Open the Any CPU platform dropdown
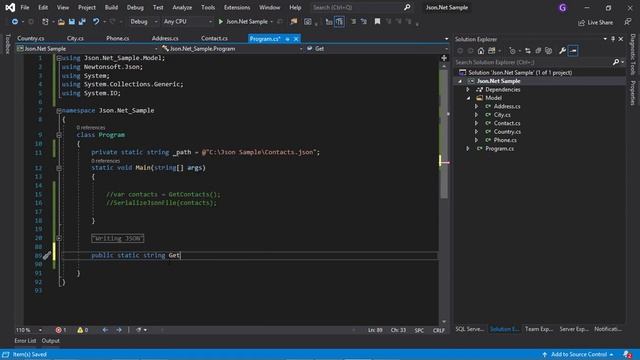The width and height of the screenshot is (640, 360). [187, 22]
